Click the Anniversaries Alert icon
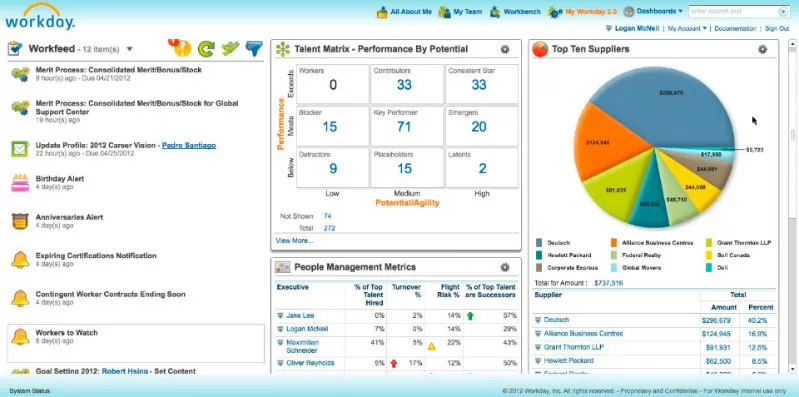This screenshot has width=799, height=397. (20, 221)
